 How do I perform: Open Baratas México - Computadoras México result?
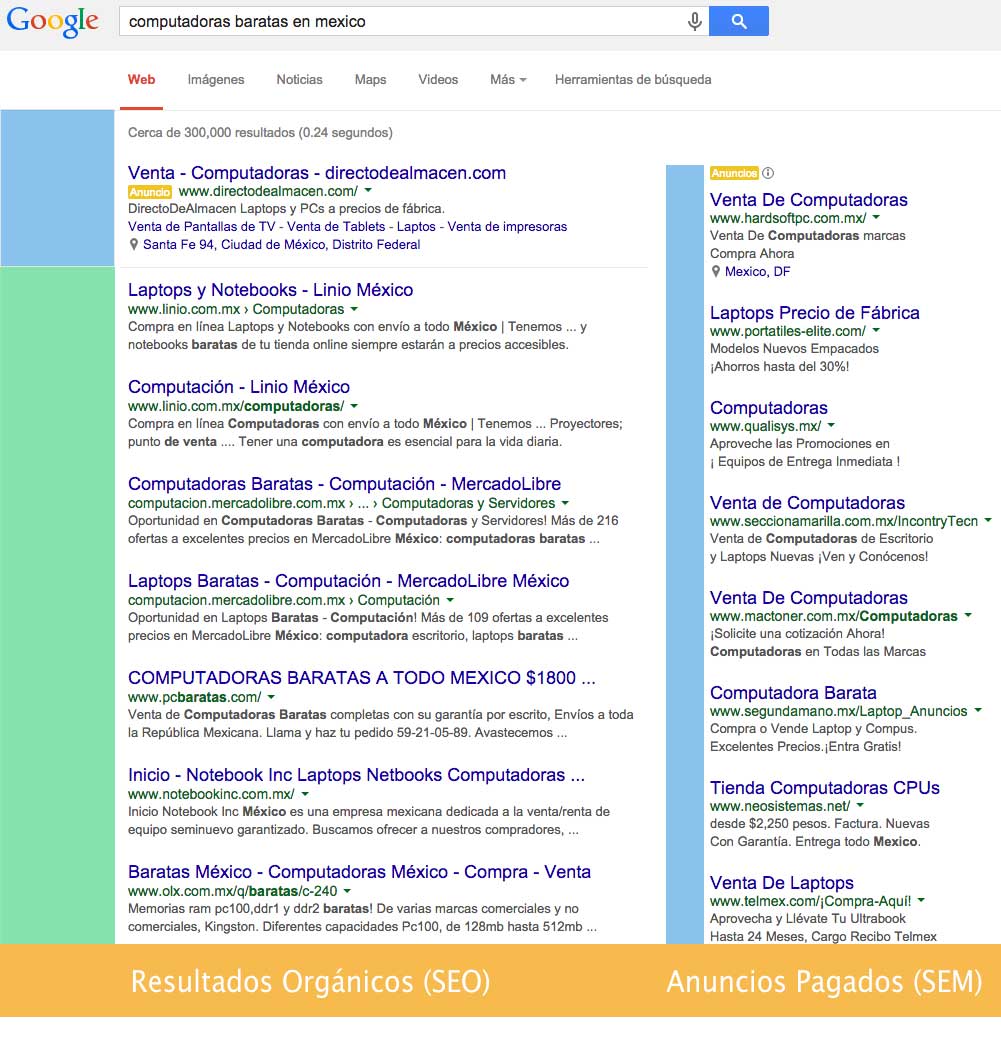(360, 873)
